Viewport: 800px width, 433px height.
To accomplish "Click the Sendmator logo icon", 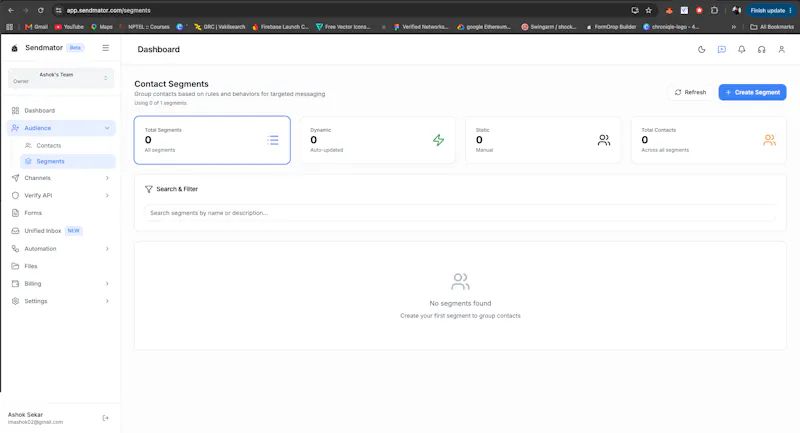I will point(15,48).
